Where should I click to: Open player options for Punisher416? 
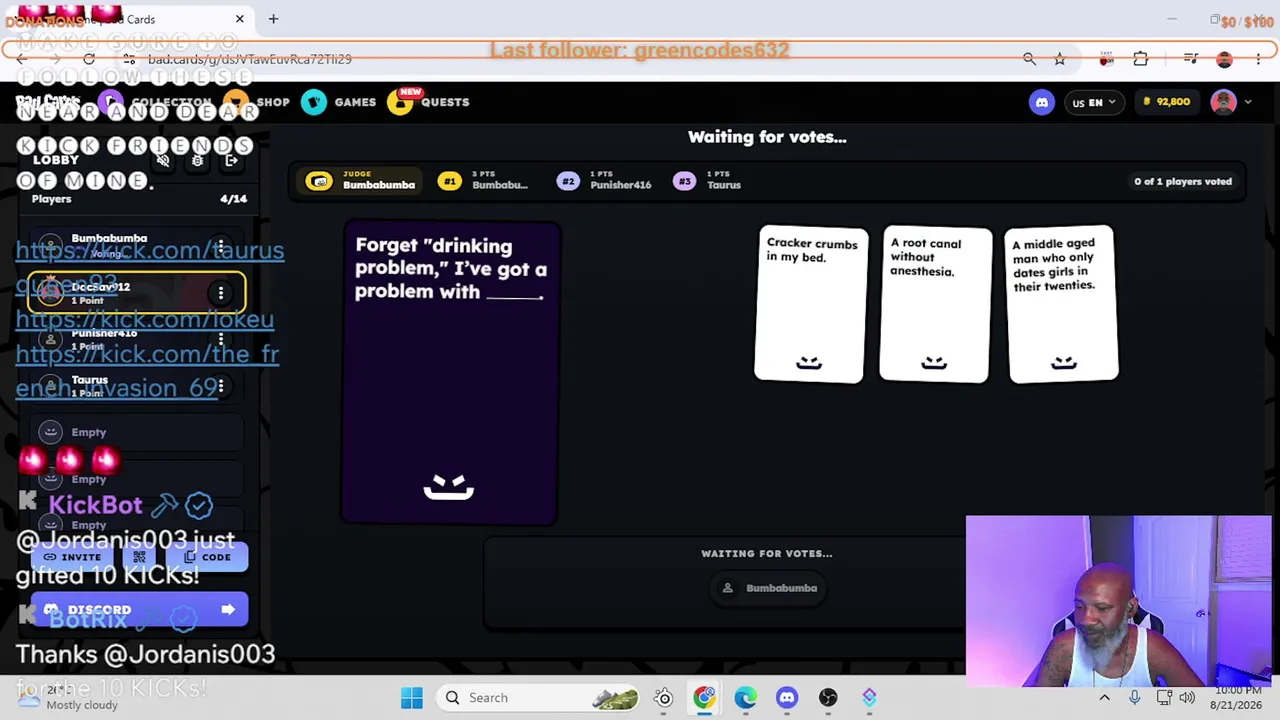[220, 340]
